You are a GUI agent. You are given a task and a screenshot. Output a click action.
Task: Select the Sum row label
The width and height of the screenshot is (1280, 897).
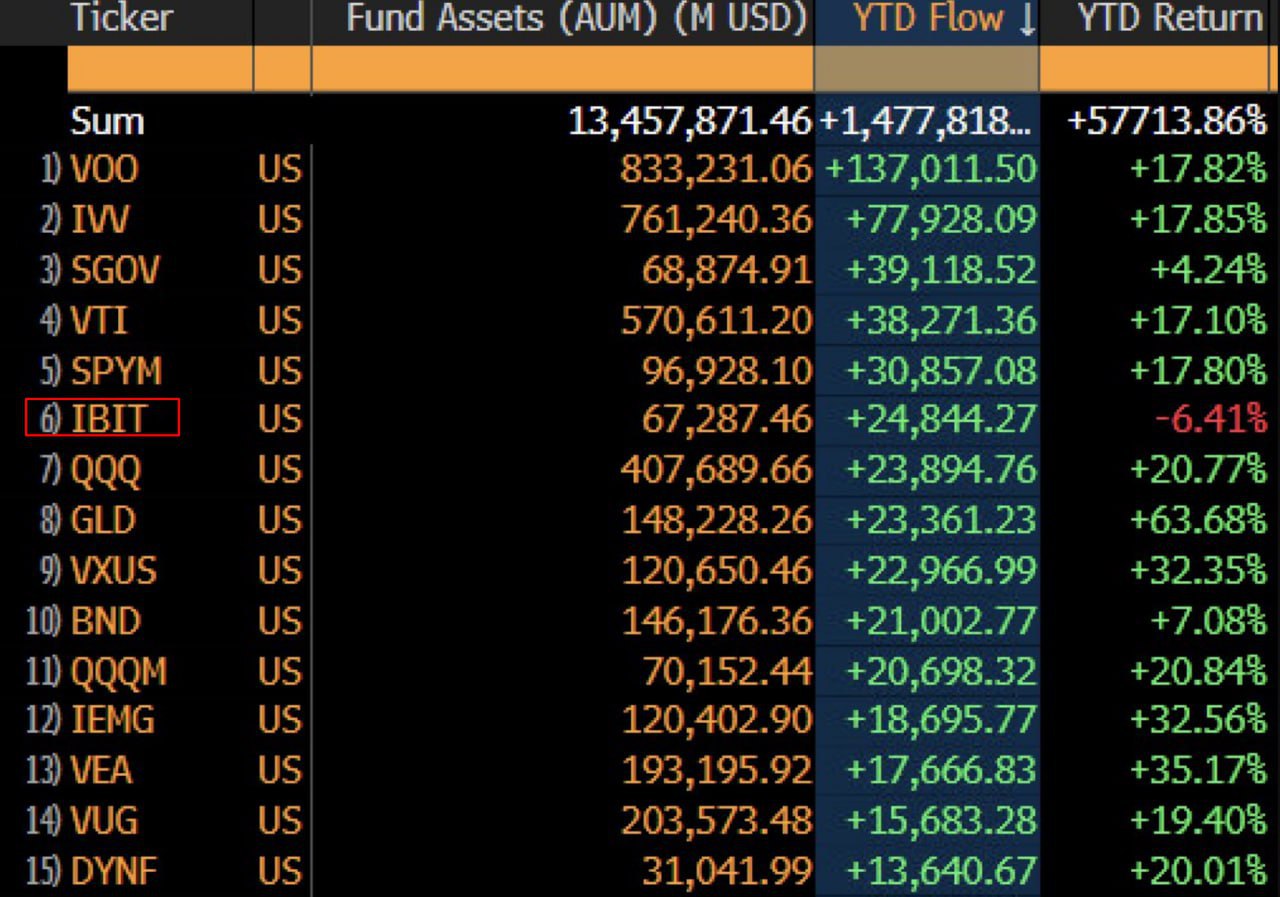[x=107, y=122]
